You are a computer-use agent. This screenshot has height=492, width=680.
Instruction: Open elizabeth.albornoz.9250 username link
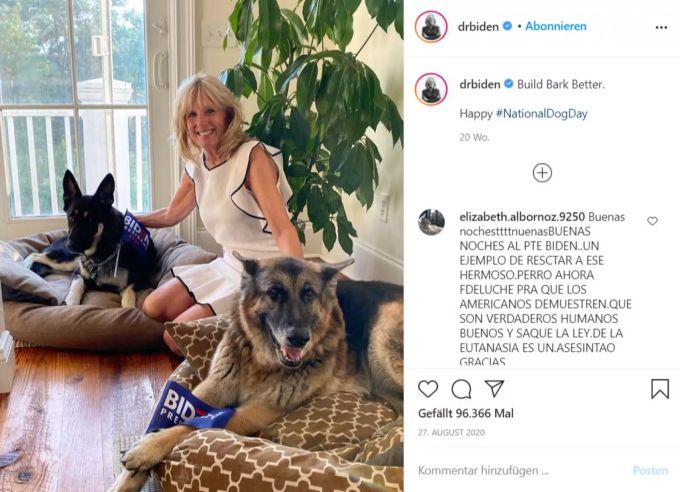pos(522,216)
